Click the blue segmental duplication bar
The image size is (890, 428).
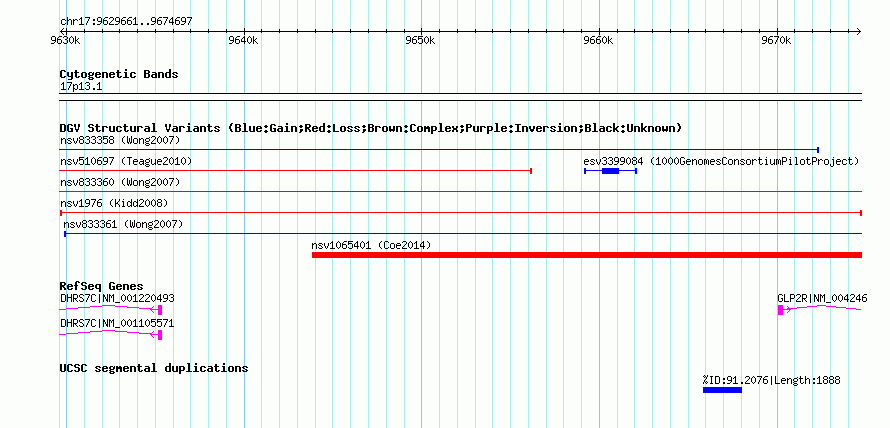click(x=722, y=390)
